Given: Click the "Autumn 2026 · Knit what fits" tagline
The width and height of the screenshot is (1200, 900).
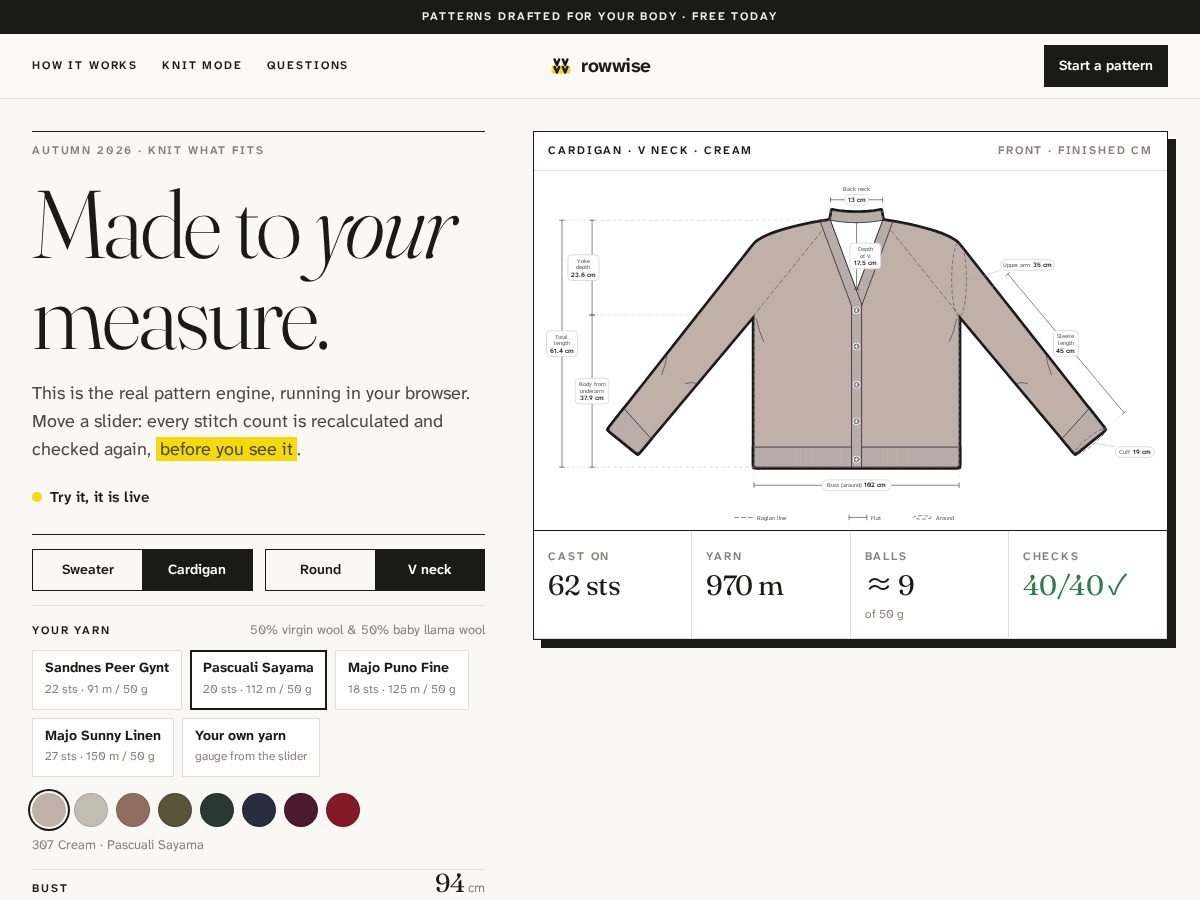Looking at the screenshot, I should coord(148,150).
